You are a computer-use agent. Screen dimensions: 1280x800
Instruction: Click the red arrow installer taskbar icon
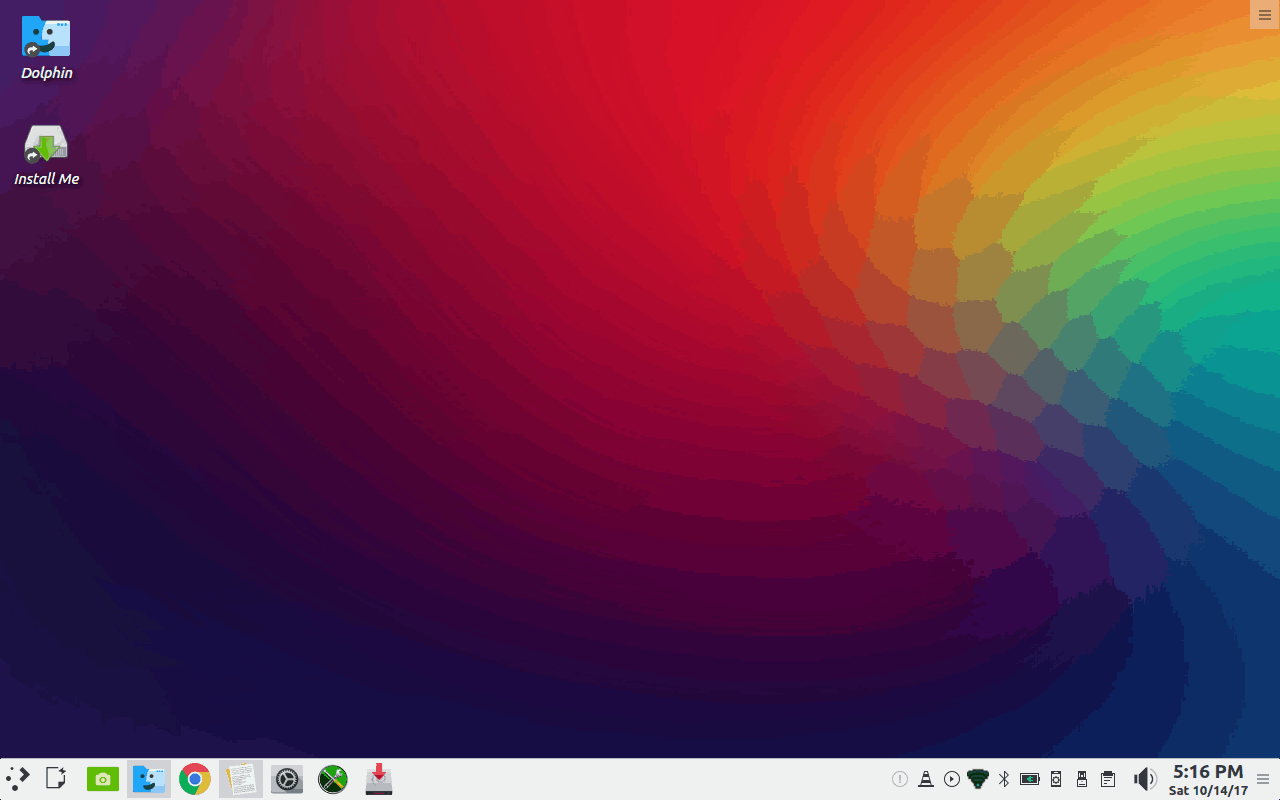pos(379,779)
